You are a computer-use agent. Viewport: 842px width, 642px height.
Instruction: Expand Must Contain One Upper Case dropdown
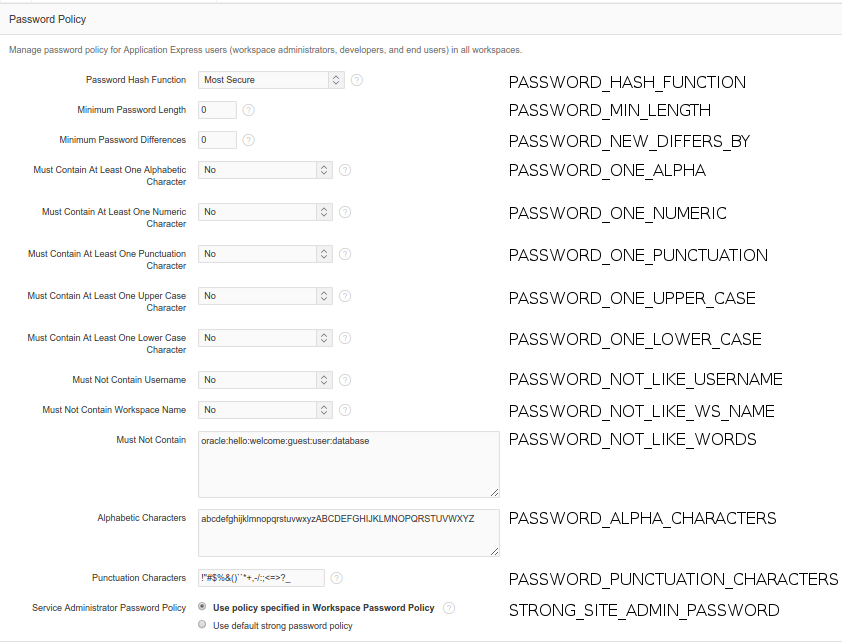pyautogui.click(x=265, y=296)
